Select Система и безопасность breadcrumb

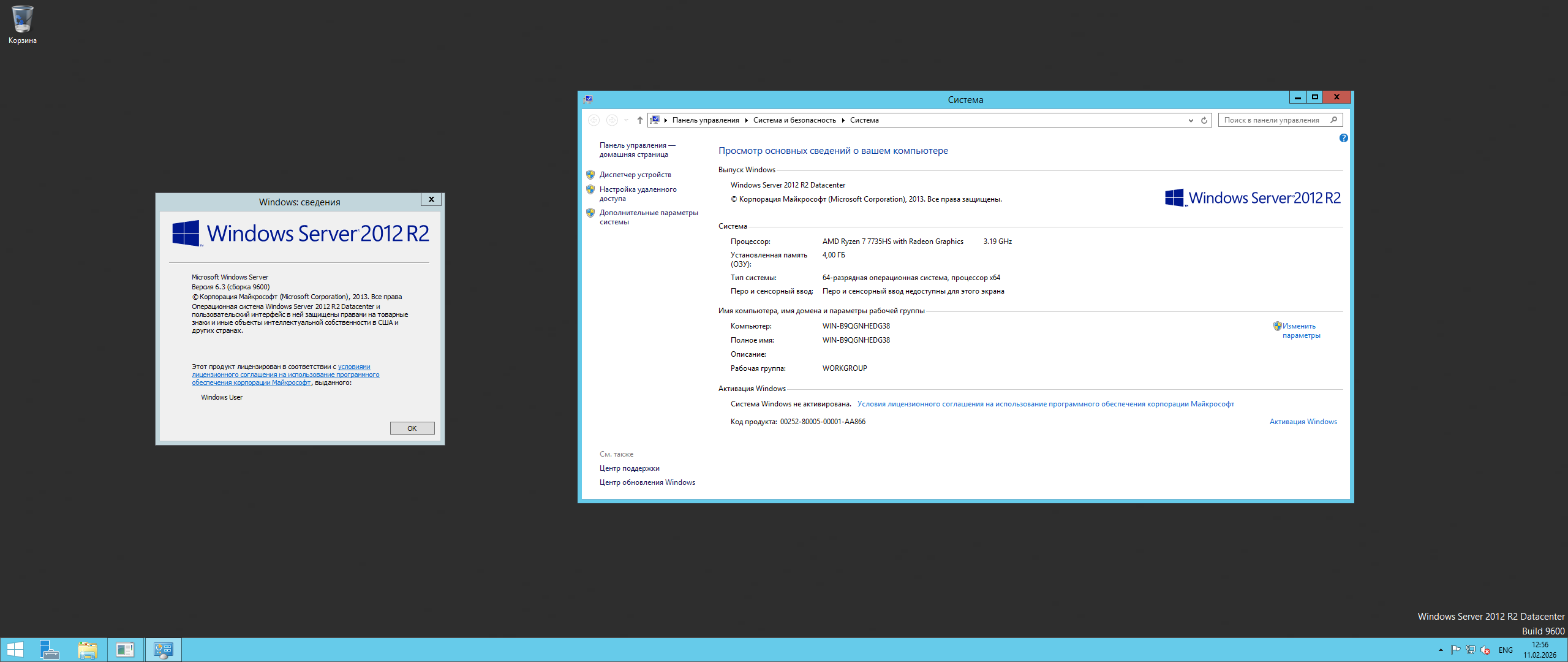(794, 120)
